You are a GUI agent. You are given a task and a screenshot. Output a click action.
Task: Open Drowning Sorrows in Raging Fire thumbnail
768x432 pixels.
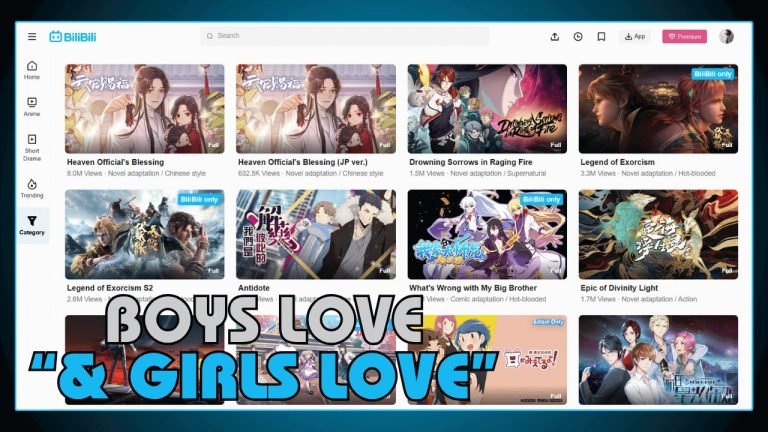487,108
